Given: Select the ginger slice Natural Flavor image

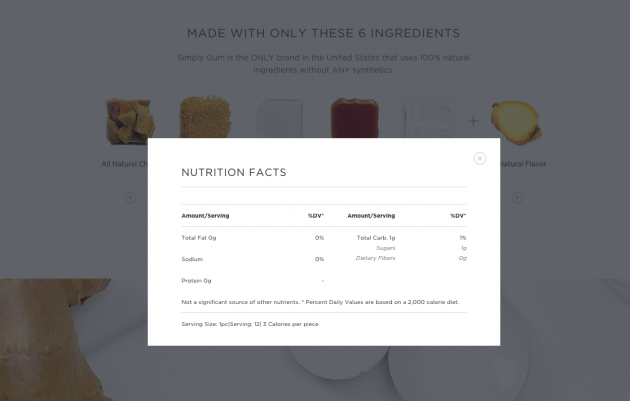Looking at the screenshot, I should pyautogui.click(x=516, y=123).
